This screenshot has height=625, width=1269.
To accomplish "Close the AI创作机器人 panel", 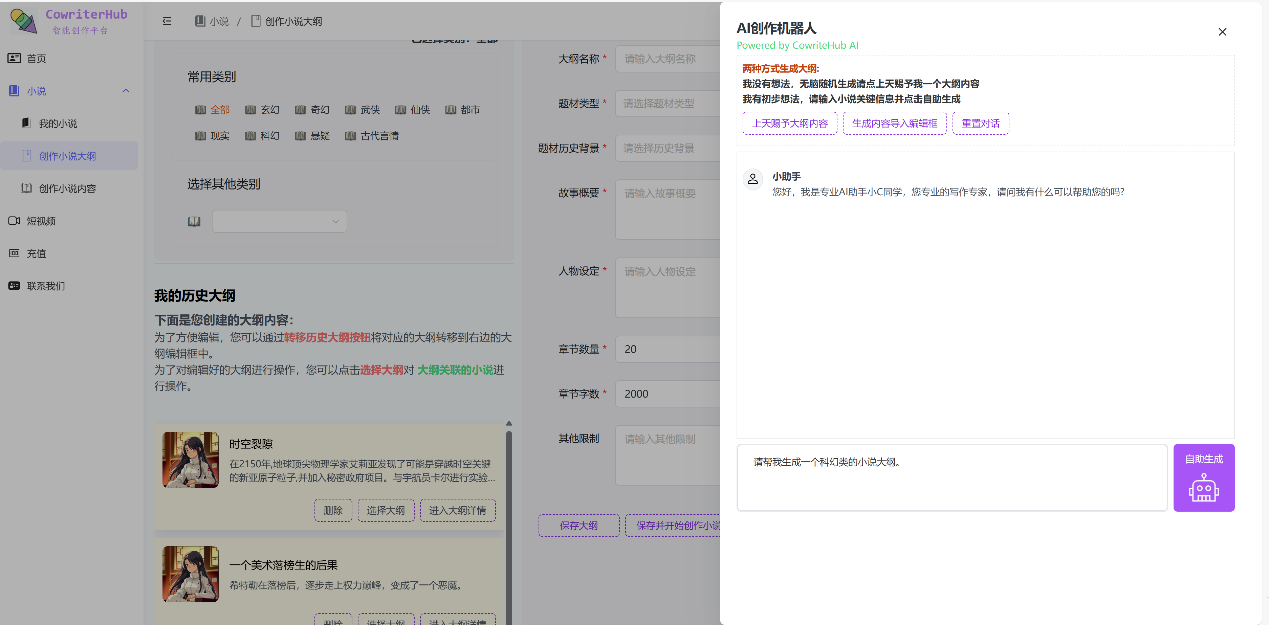I will point(1222,32).
